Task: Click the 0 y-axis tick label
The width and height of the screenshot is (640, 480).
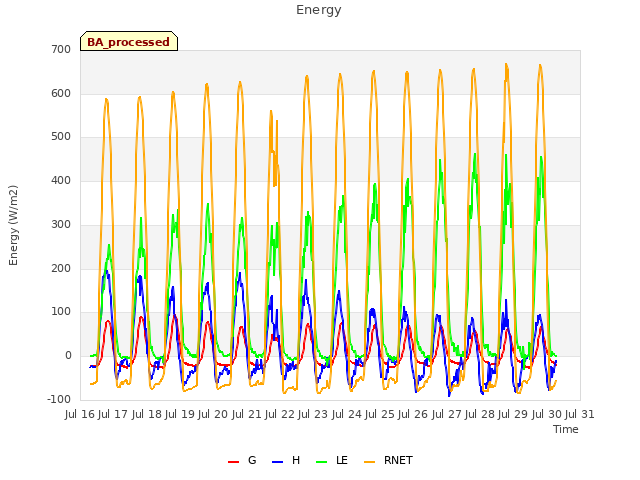Action: point(68,356)
